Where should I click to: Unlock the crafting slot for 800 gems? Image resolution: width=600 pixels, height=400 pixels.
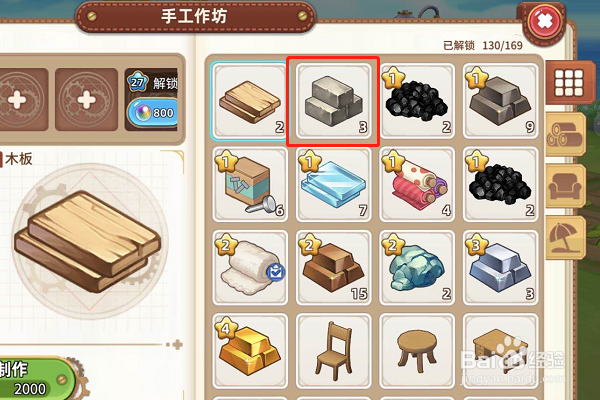pyautogui.click(x=152, y=113)
